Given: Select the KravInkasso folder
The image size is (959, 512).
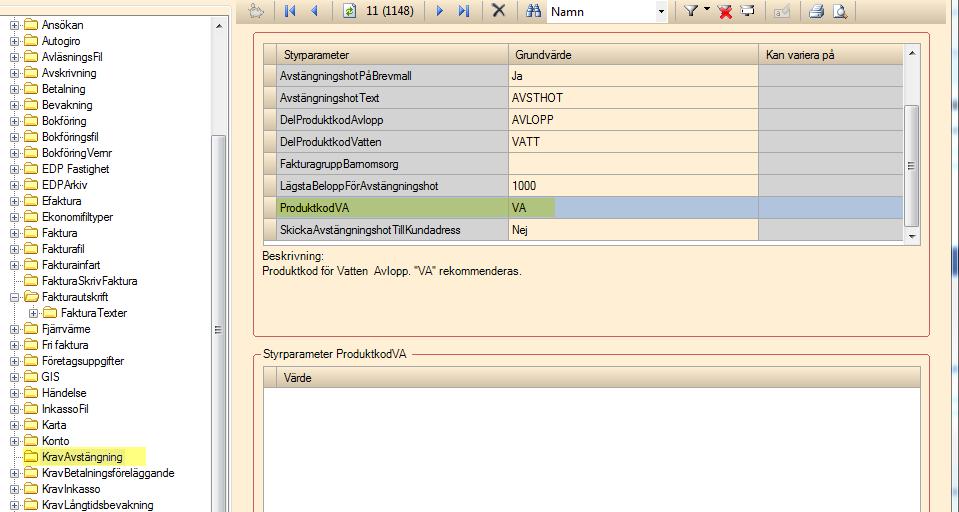Looking at the screenshot, I should coord(72,489).
